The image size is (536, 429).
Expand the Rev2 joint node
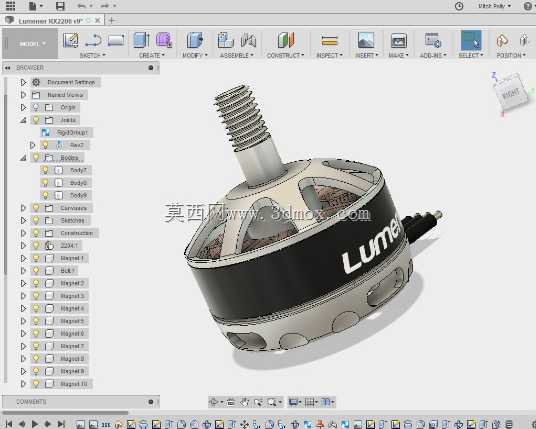point(32,145)
